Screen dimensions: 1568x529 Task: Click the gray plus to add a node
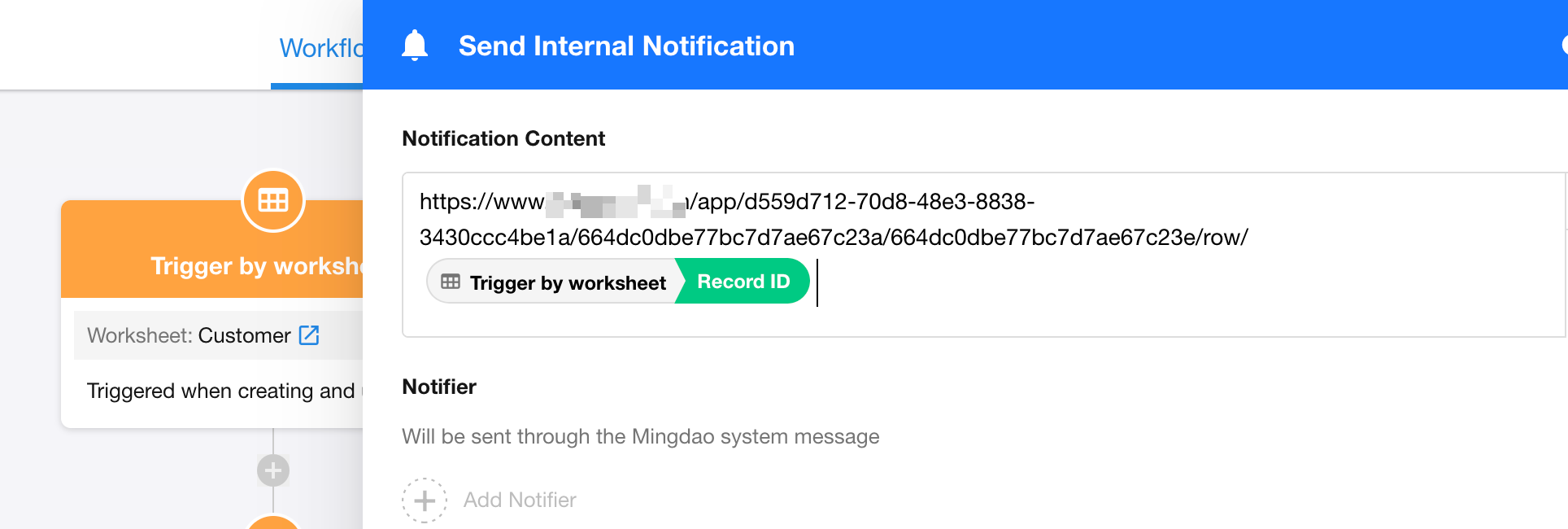tap(273, 470)
